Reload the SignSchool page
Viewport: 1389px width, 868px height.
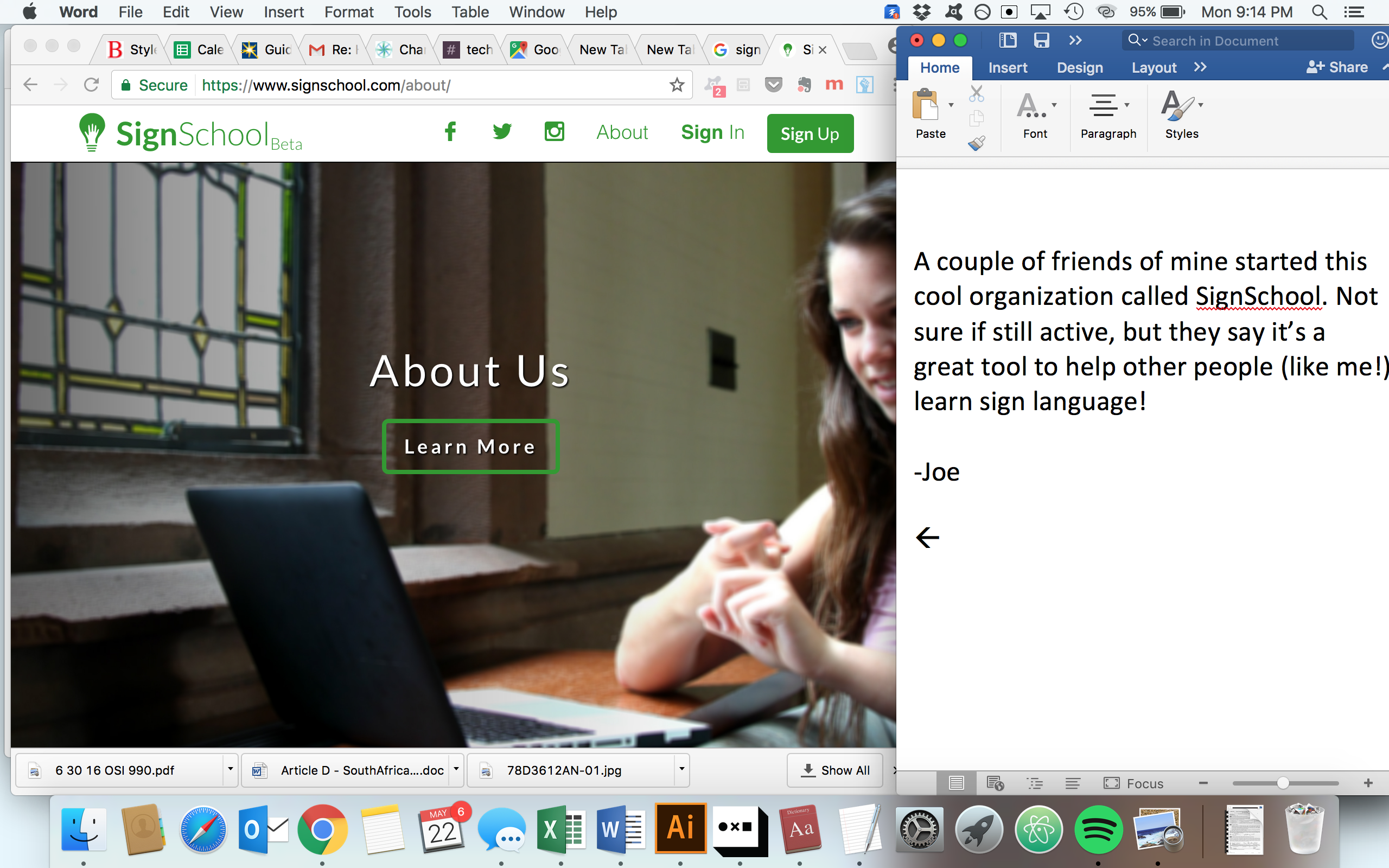91,85
